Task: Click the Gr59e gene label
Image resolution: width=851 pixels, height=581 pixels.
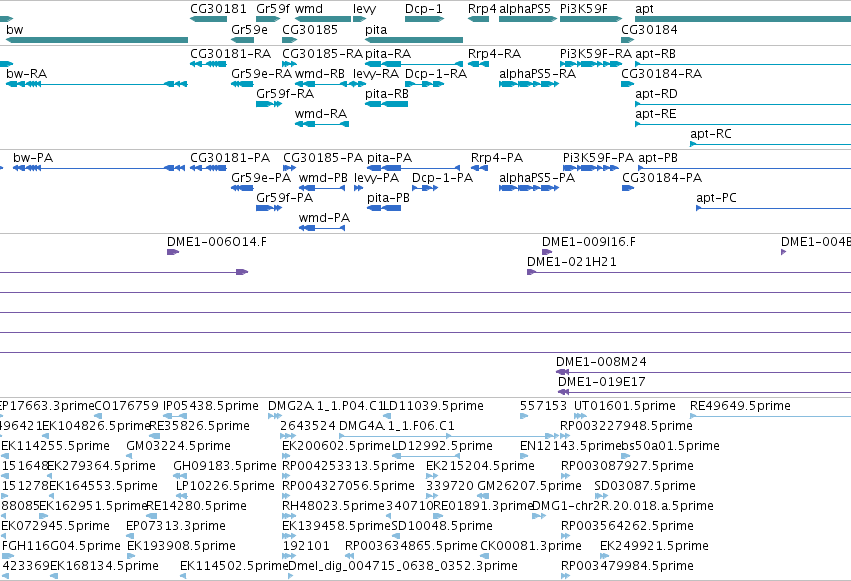Action: click(249, 29)
